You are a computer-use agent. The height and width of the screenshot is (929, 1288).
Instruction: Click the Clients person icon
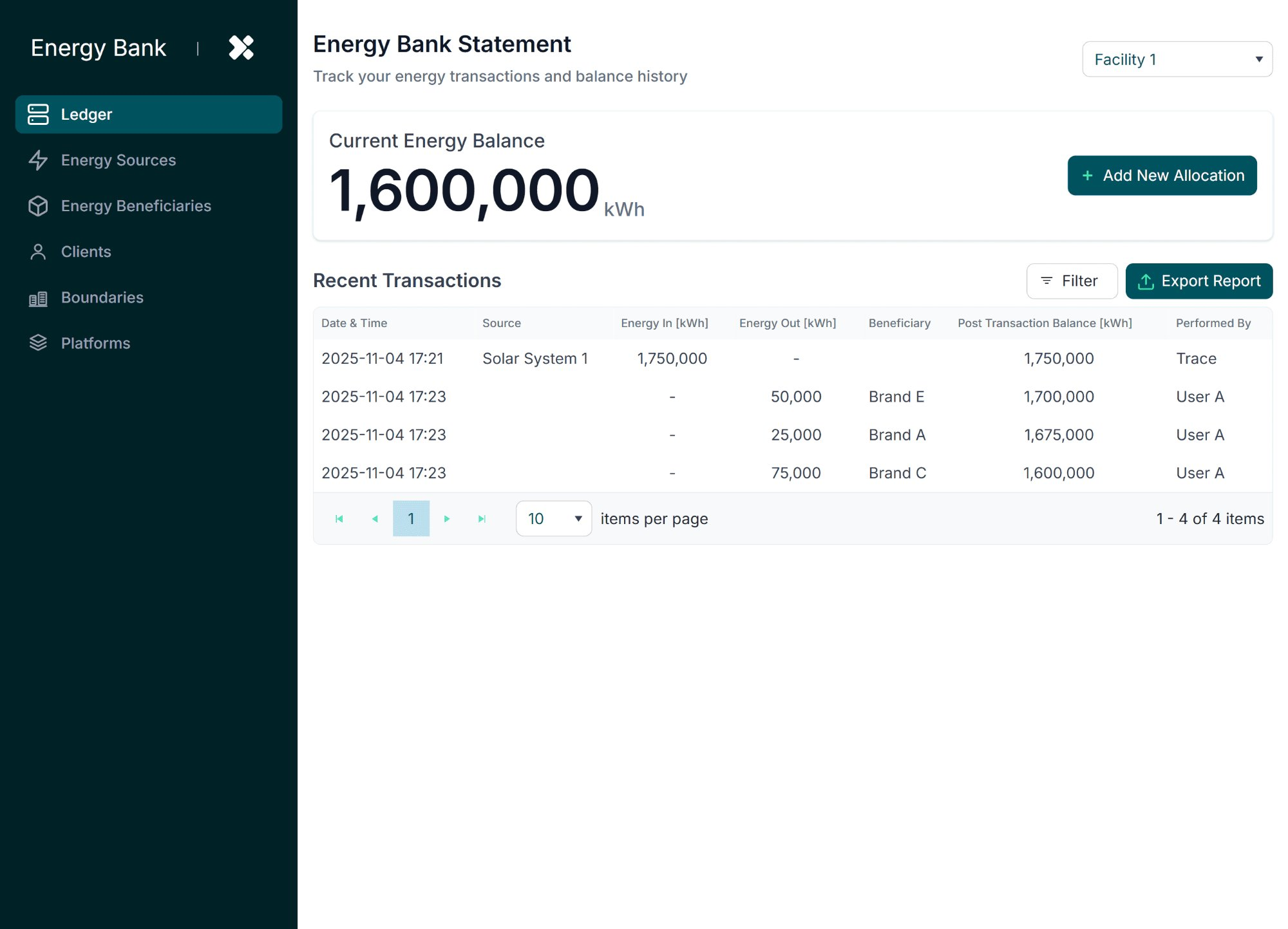click(39, 252)
